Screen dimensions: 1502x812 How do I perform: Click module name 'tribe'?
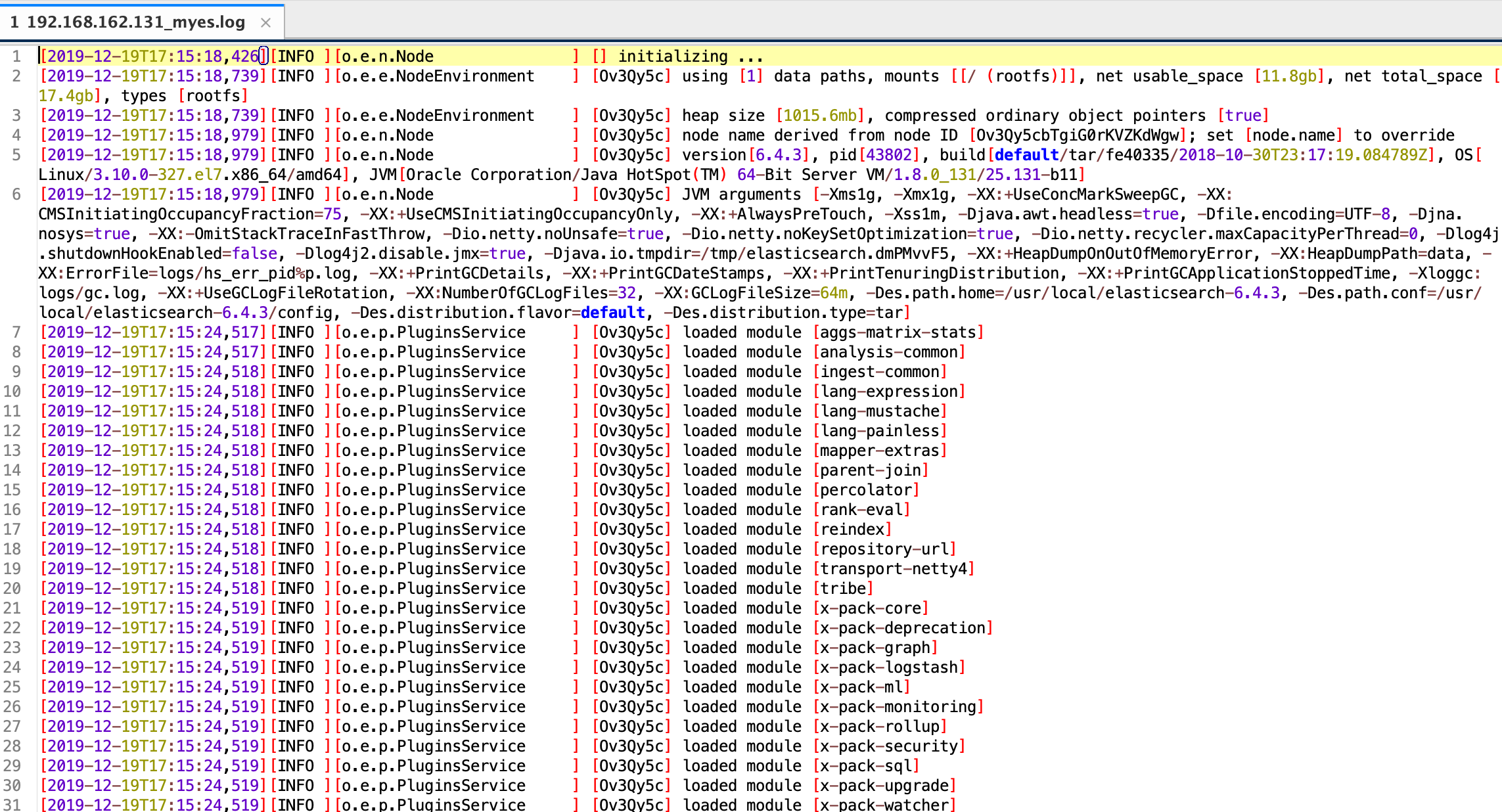[x=843, y=588]
